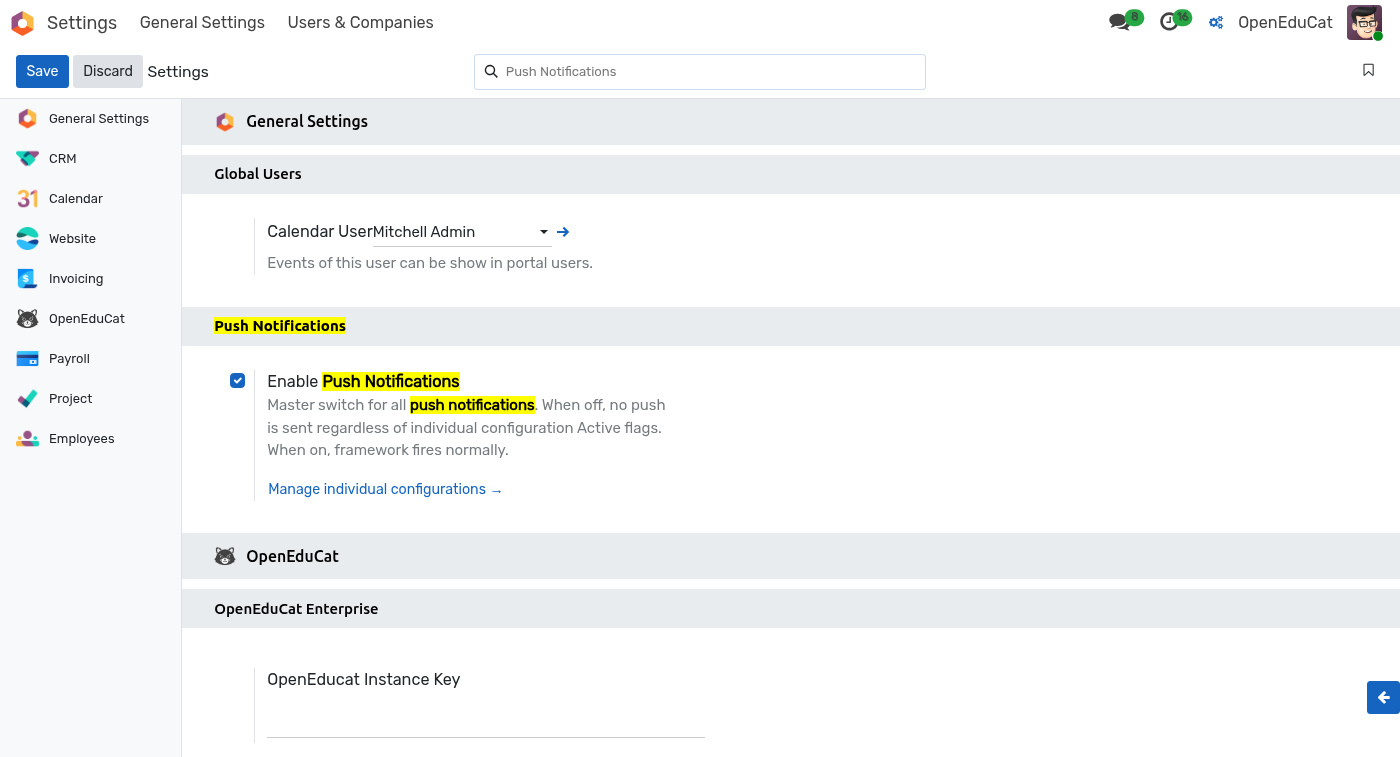Click the Global Users section heading
The height and width of the screenshot is (757, 1400).
(258, 174)
